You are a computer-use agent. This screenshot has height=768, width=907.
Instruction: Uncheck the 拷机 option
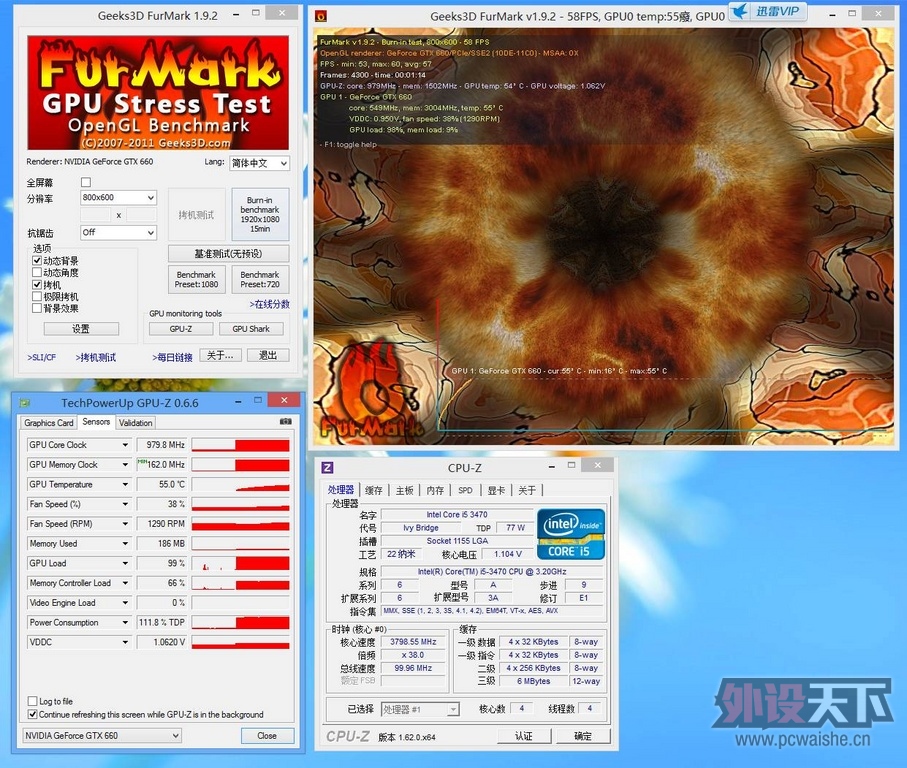(37, 285)
